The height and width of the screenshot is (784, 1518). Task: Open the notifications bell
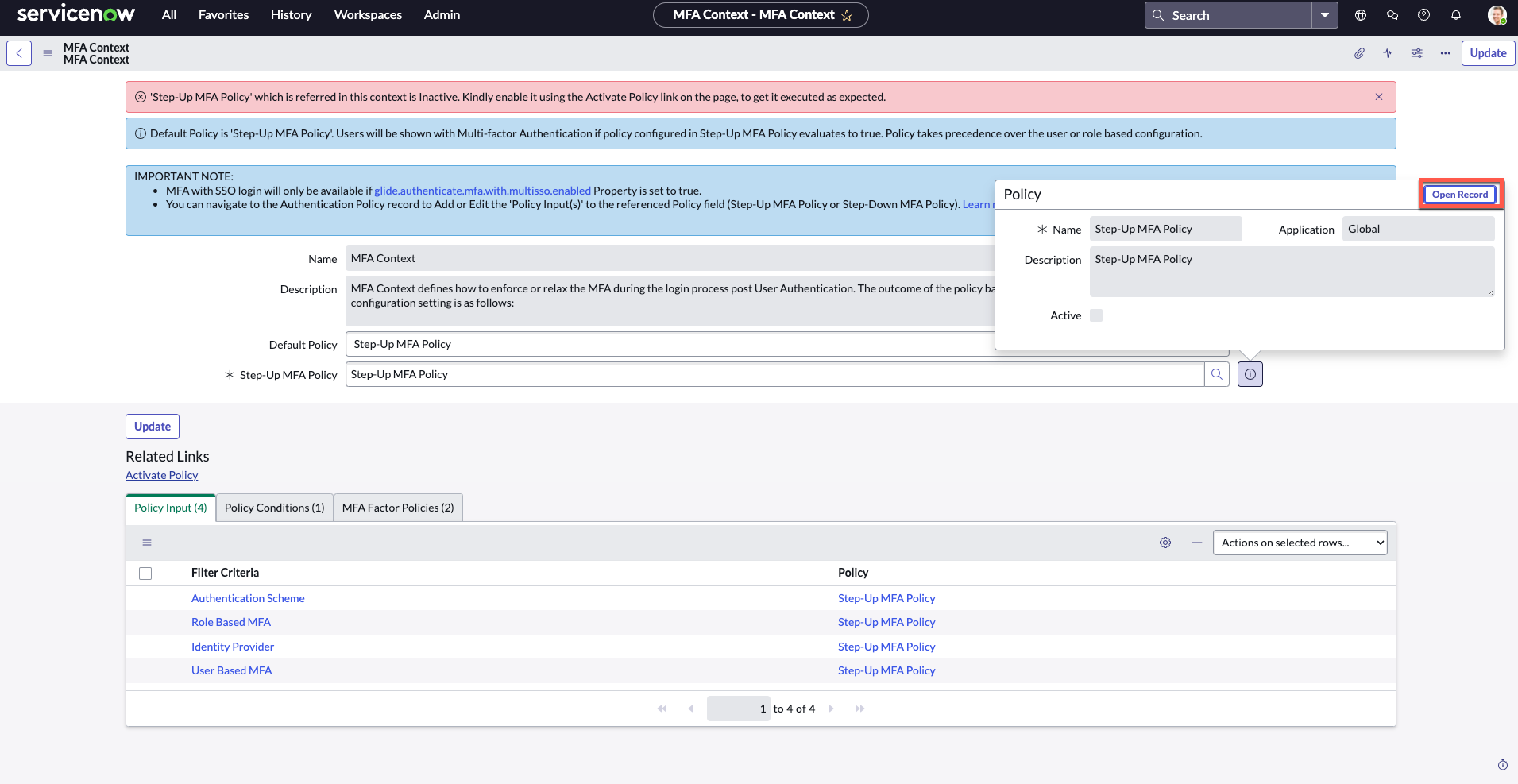[1456, 15]
